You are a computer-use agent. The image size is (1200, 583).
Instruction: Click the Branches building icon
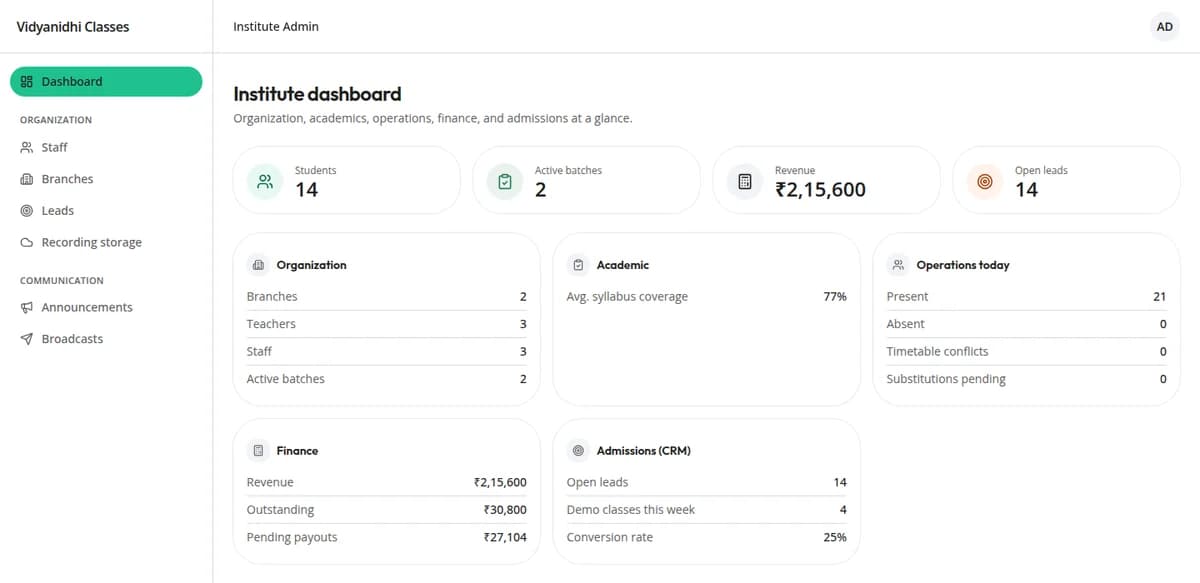pos(27,179)
